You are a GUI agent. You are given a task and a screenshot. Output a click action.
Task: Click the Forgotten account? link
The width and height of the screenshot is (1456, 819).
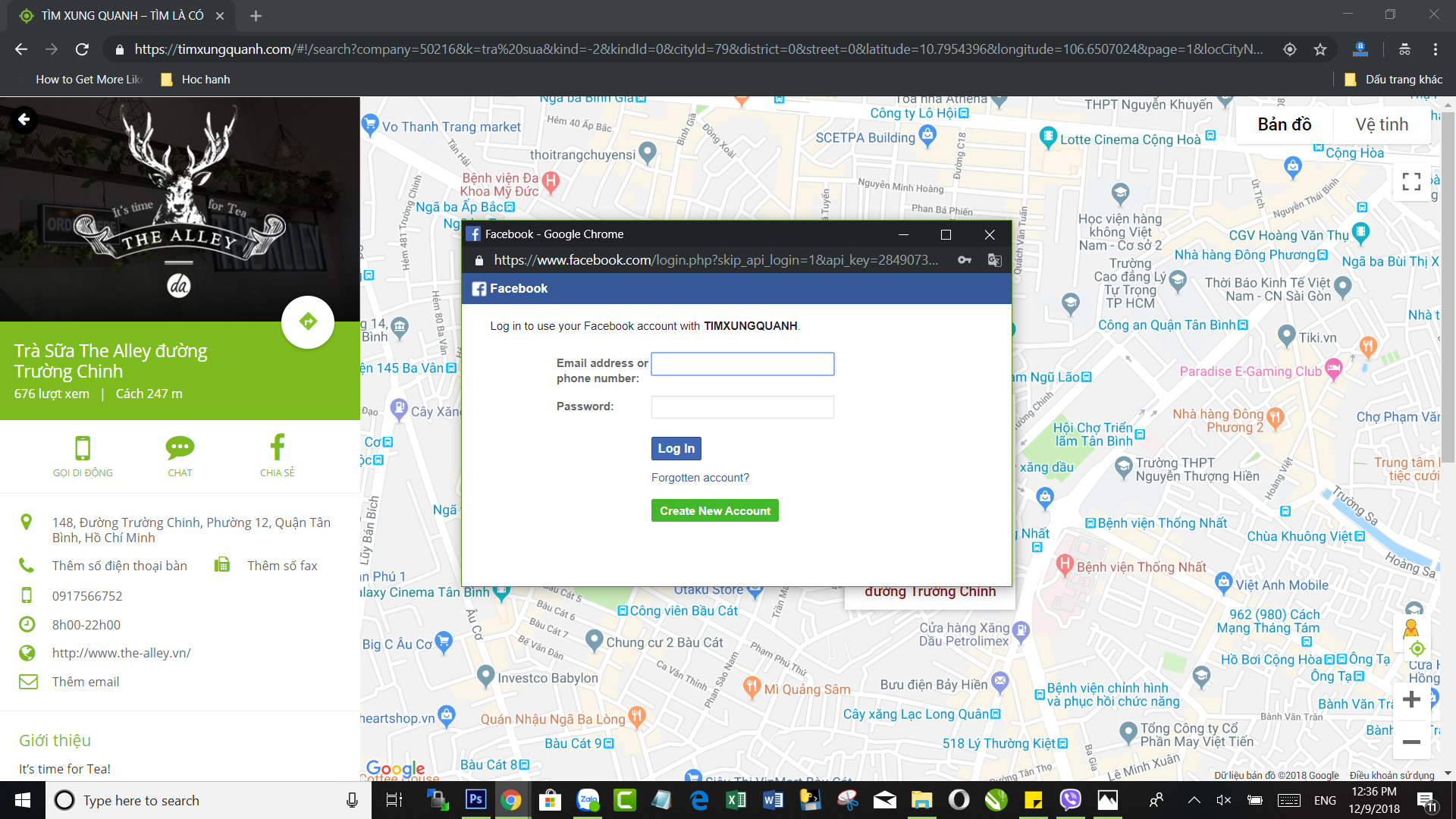[700, 478]
